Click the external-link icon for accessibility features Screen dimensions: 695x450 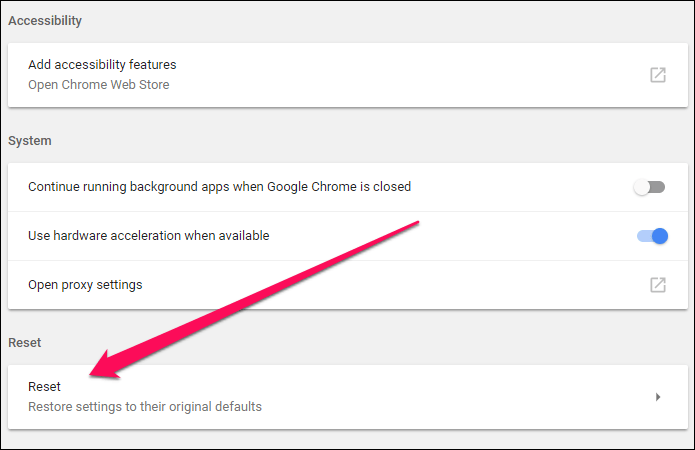point(657,75)
